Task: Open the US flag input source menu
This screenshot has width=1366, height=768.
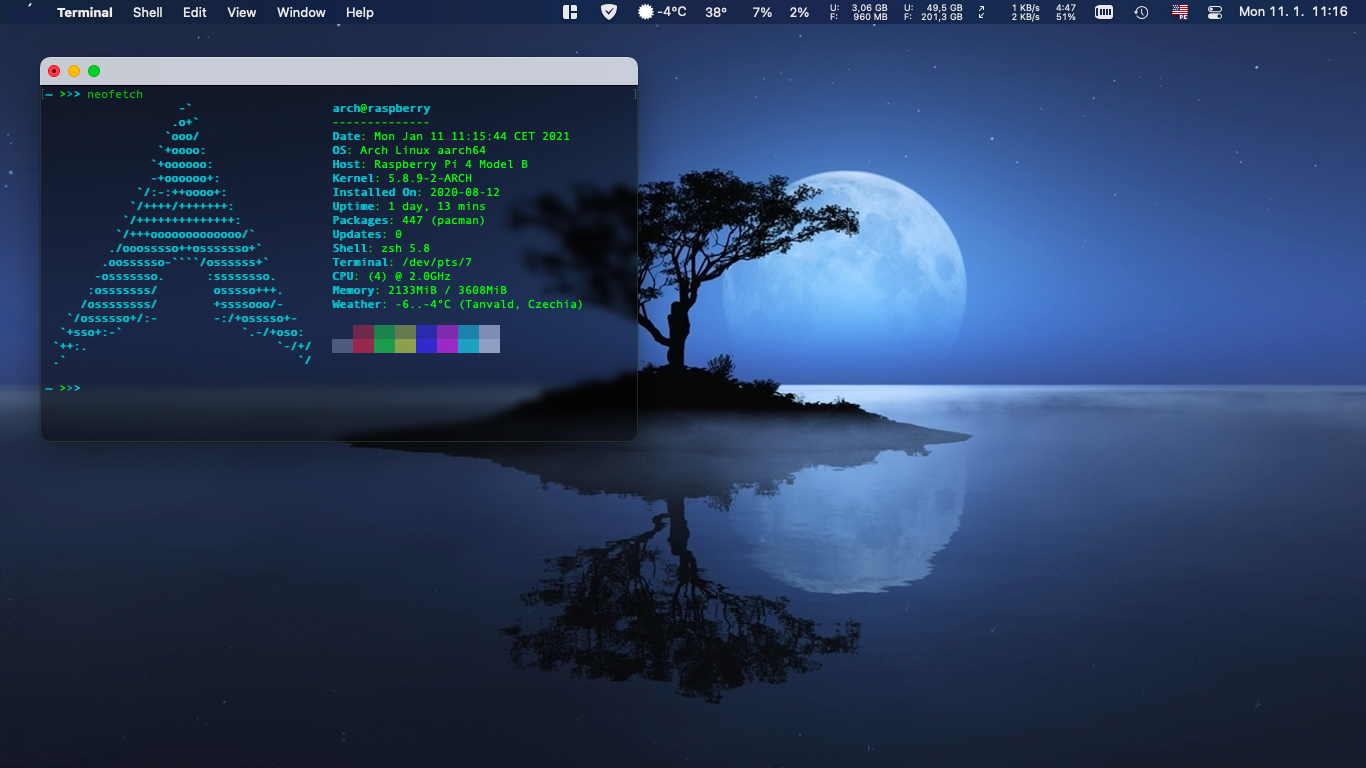Action: pyautogui.click(x=1180, y=12)
